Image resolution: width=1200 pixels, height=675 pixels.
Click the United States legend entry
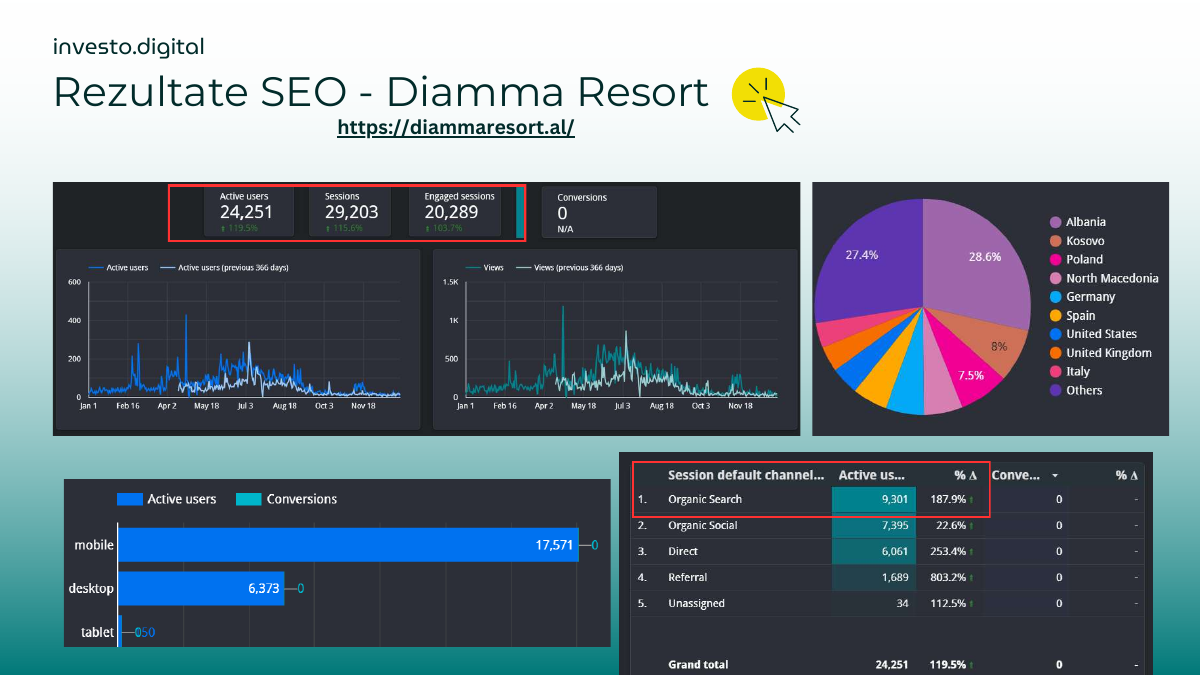coord(1093,334)
